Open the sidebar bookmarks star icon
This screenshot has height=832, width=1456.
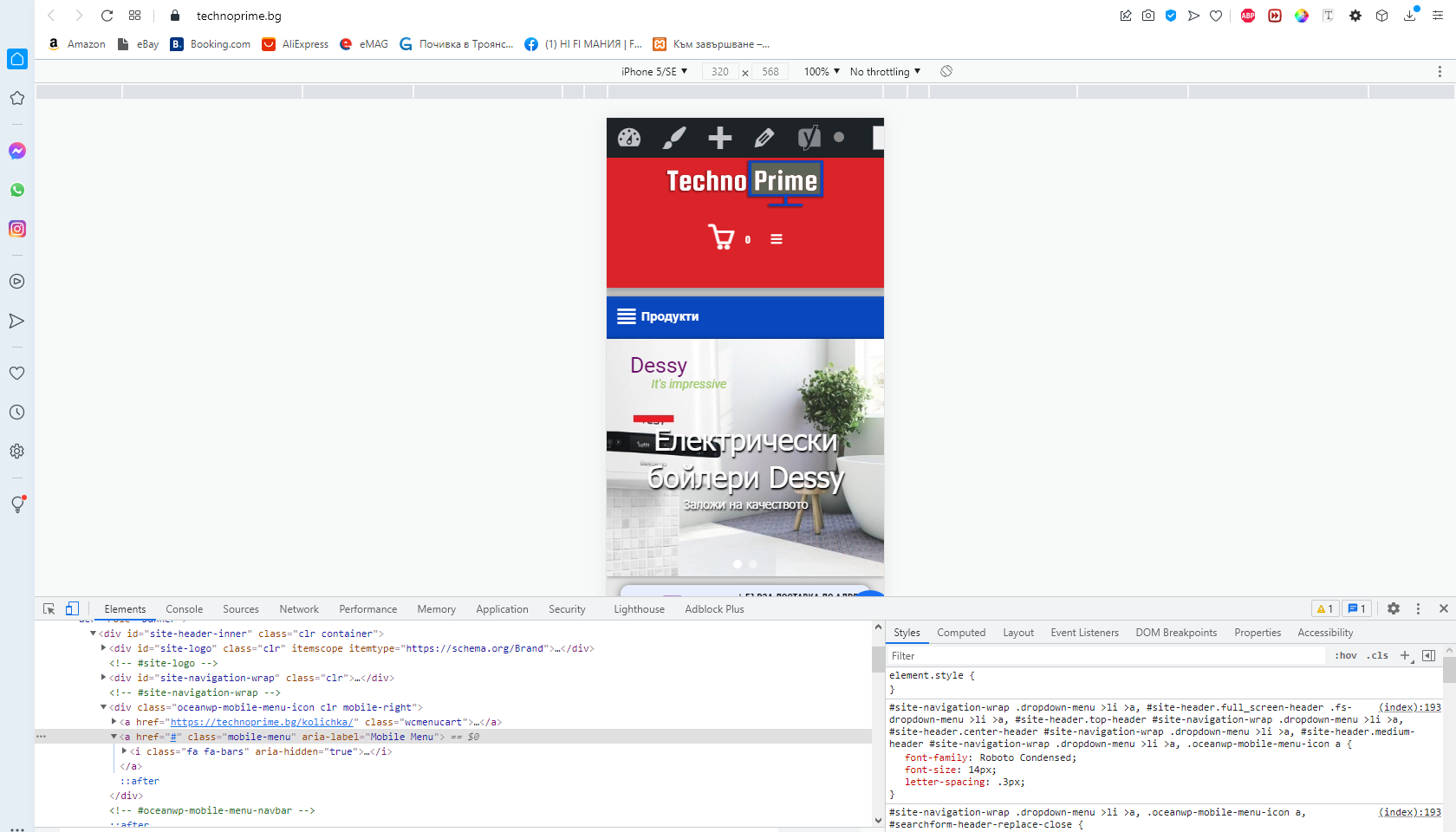(17, 98)
